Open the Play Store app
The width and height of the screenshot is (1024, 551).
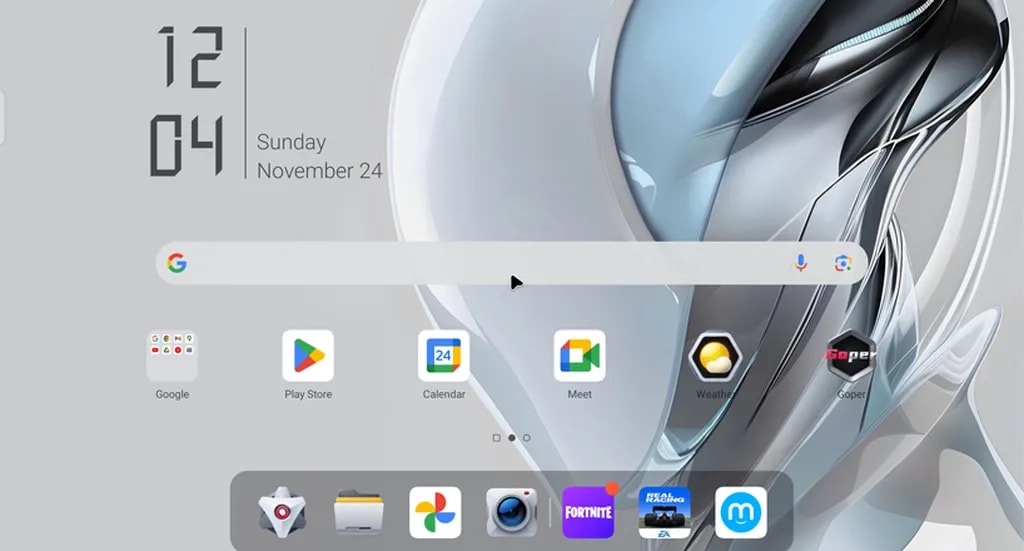[x=308, y=356]
